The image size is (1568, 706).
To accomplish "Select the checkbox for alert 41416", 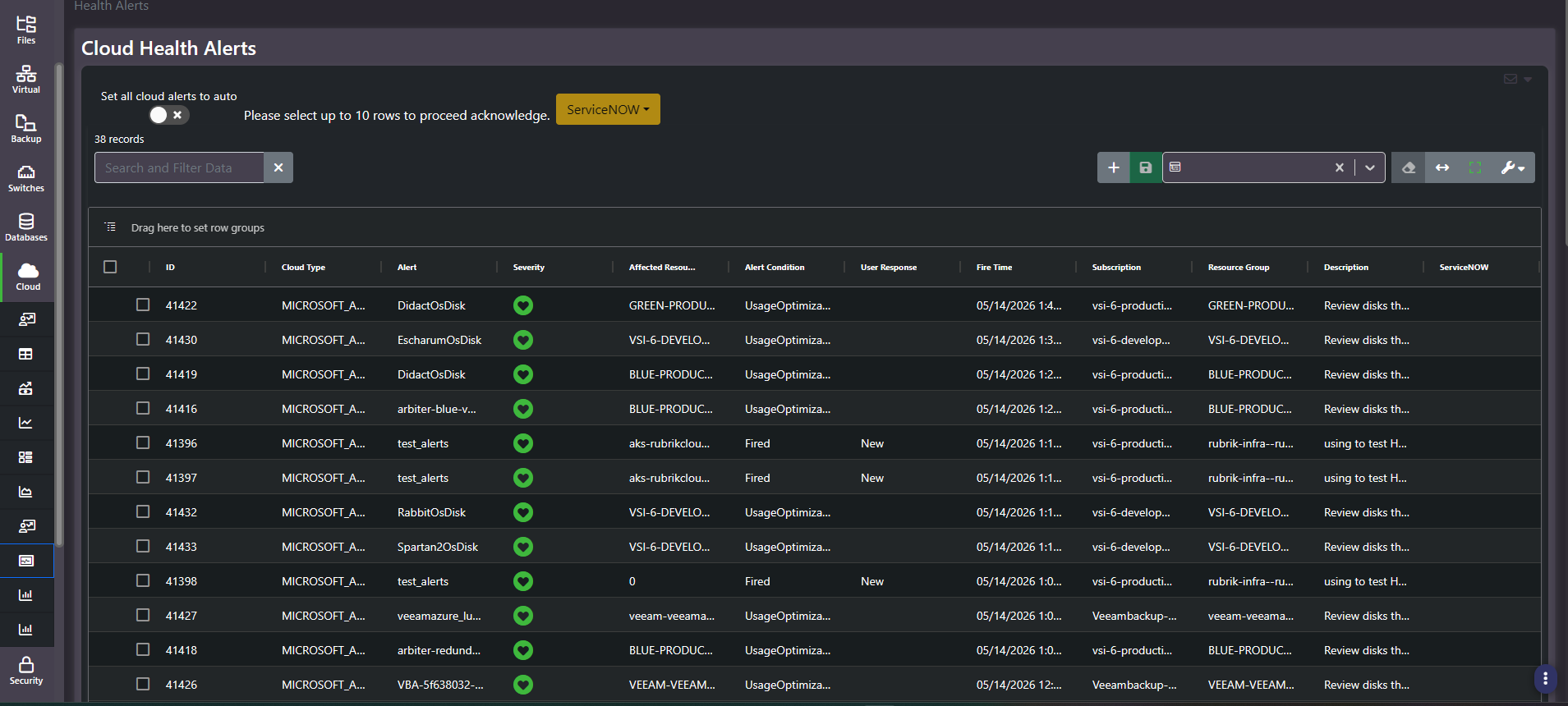I will coord(143,408).
